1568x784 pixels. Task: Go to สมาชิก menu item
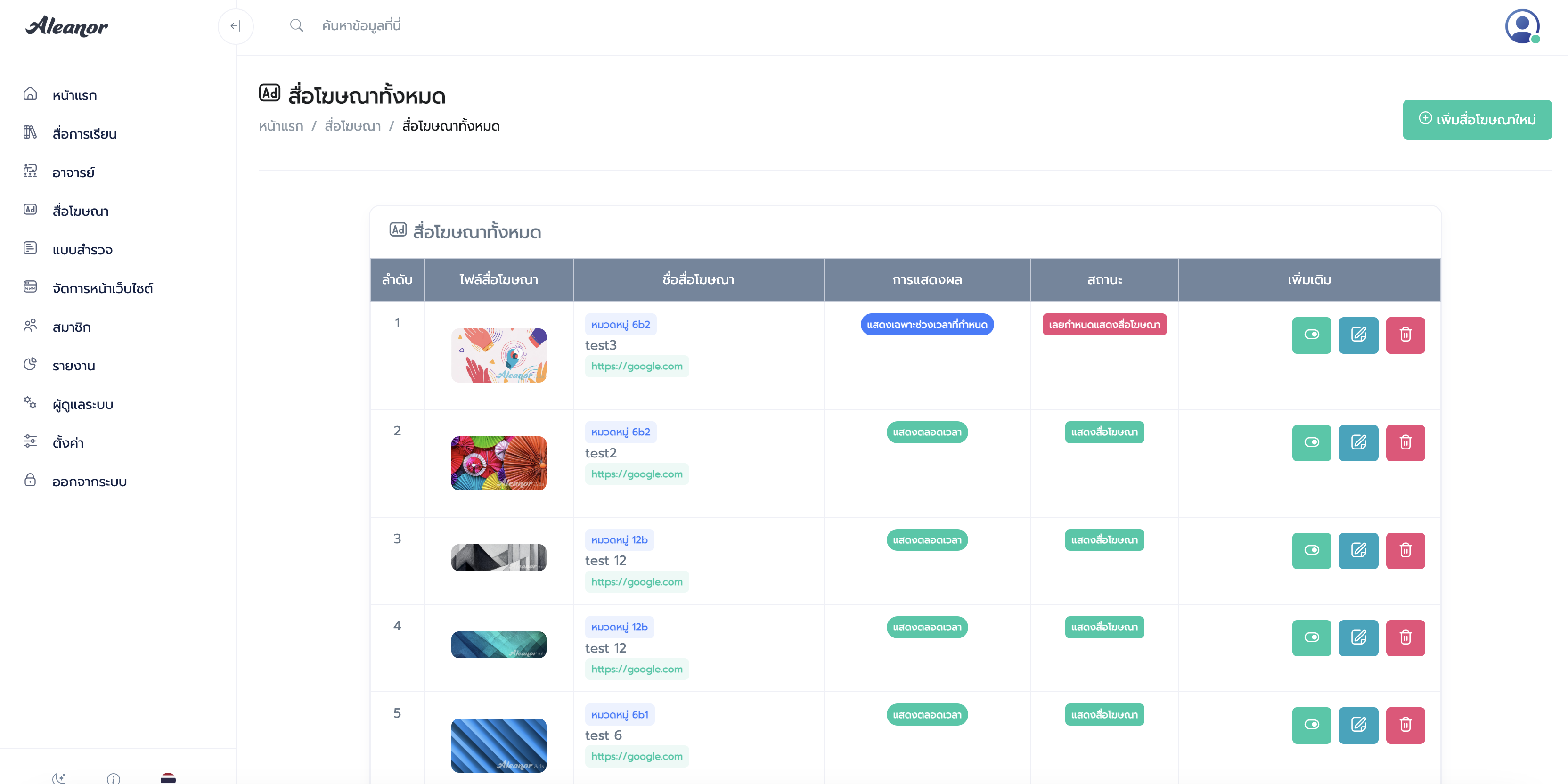coord(71,327)
